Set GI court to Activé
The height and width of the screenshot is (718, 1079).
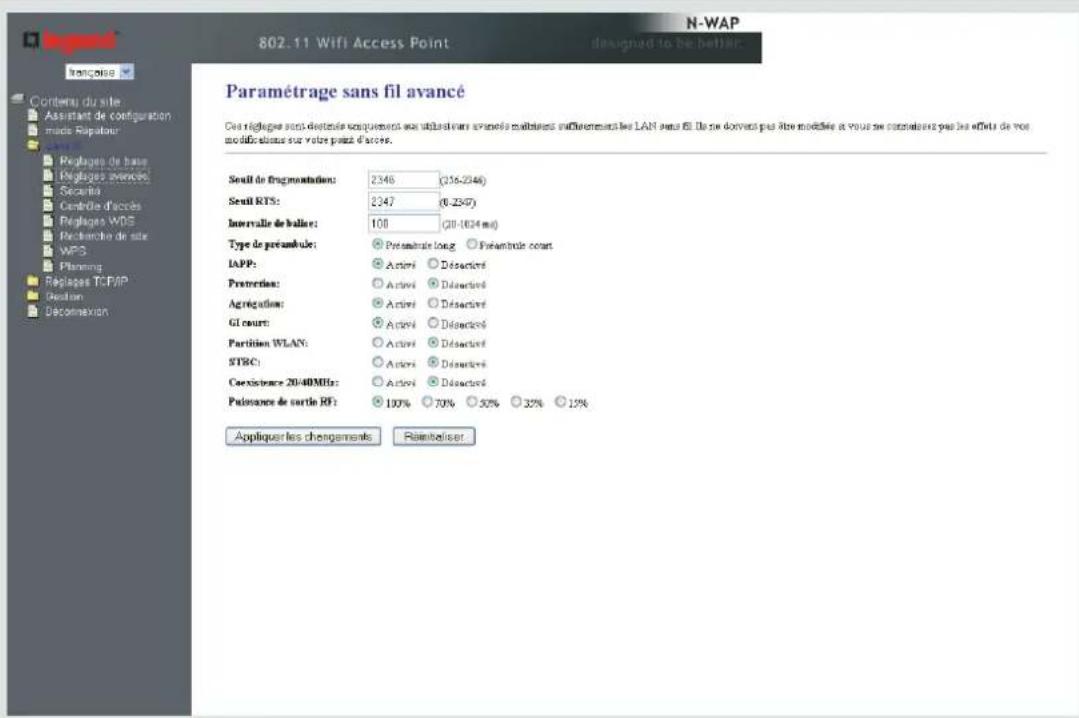click(377, 322)
